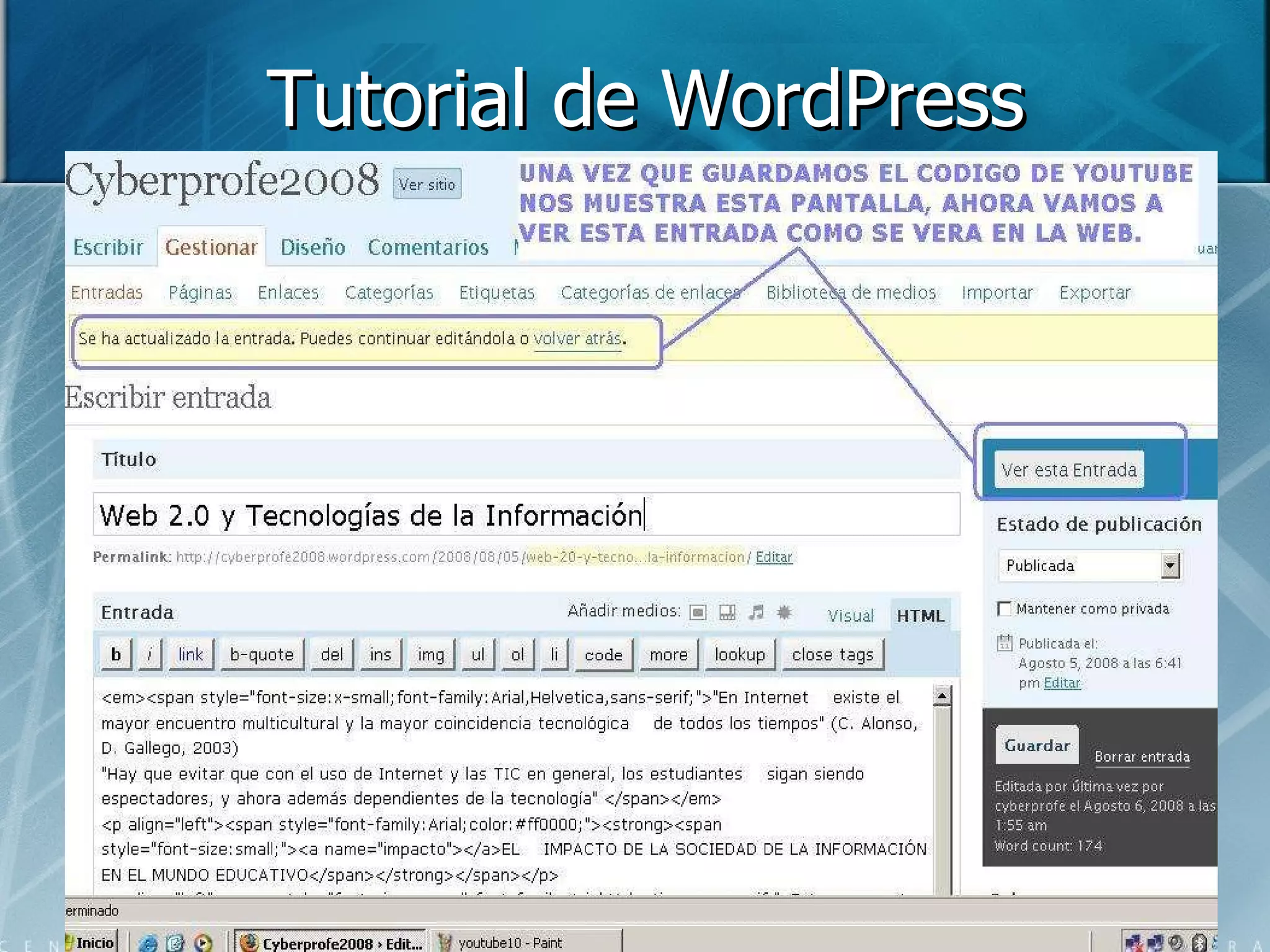Click the calendar icon beside Publicada el
Screen dimensions: 1270x952
click(x=1004, y=643)
